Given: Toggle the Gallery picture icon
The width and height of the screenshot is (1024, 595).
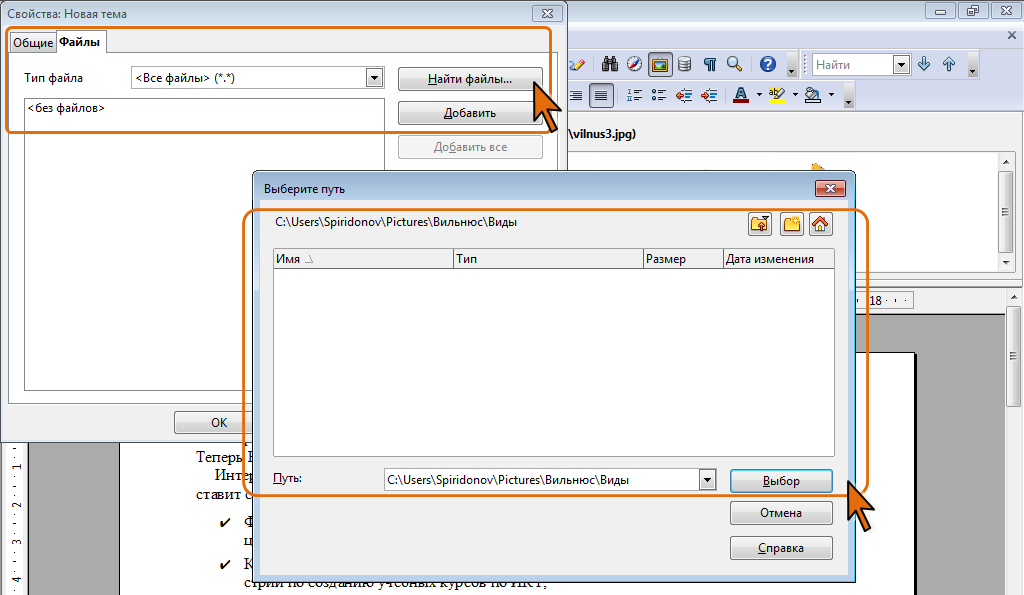Looking at the screenshot, I should point(659,64).
